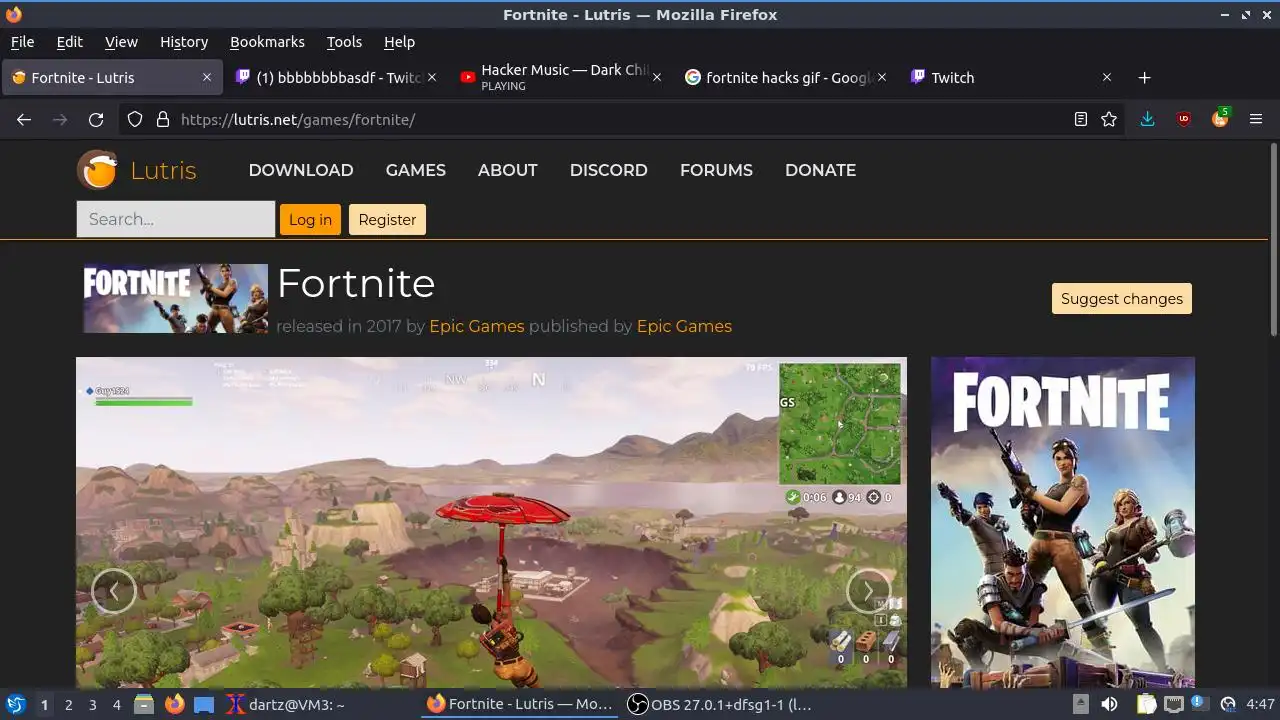Image resolution: width=1280 pixels, height=720 pixels.
Task: Switch to workspace 2 in the taskbar
Action: pyautogui.click(x=68, y=704)
